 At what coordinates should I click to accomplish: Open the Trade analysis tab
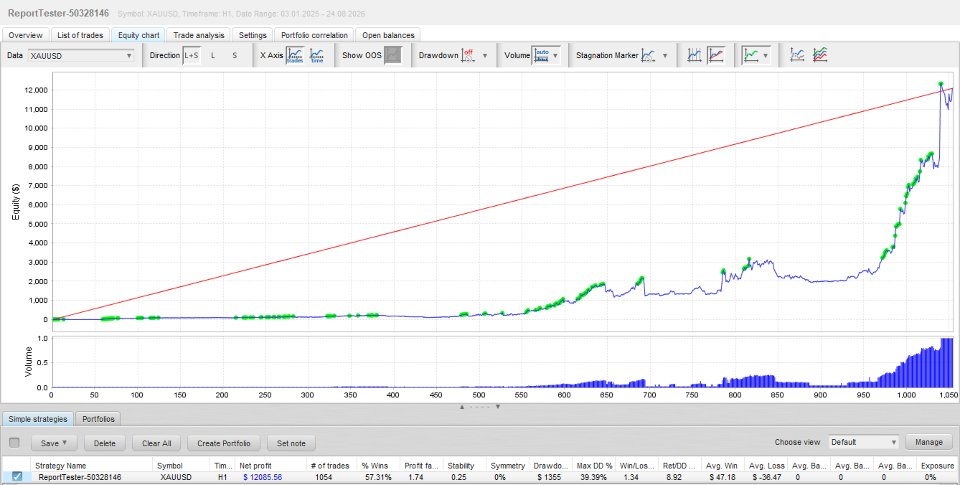[x=198, y=35]
